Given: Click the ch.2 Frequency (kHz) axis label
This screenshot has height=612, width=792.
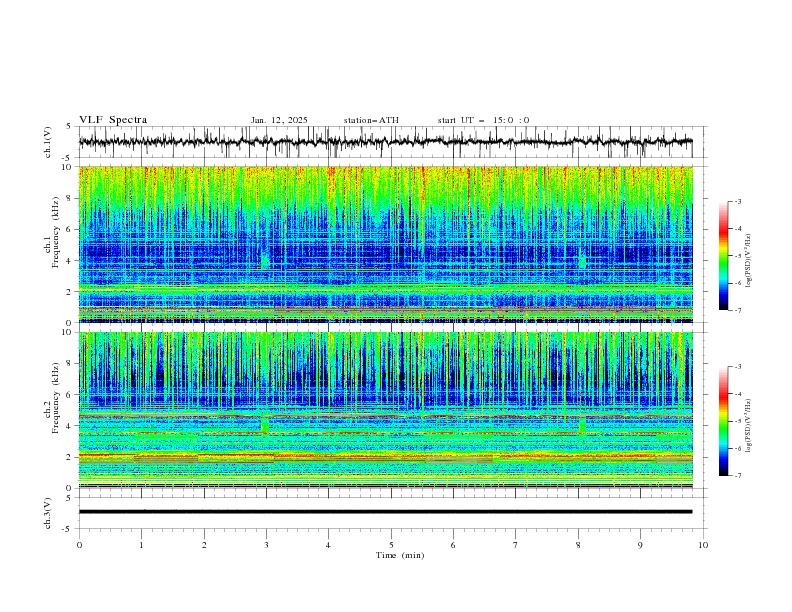Looking at the screenshot, I should [x=52, y=397].
